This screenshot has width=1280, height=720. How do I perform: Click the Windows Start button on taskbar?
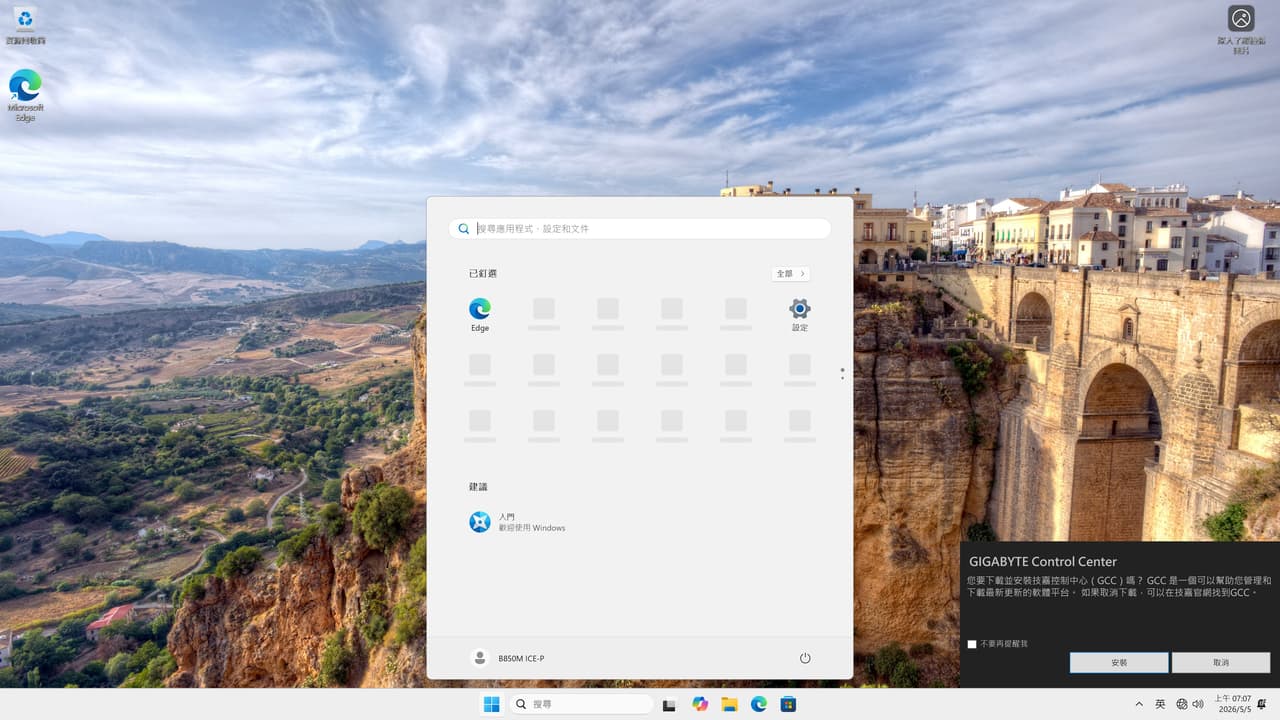point(492,704)
